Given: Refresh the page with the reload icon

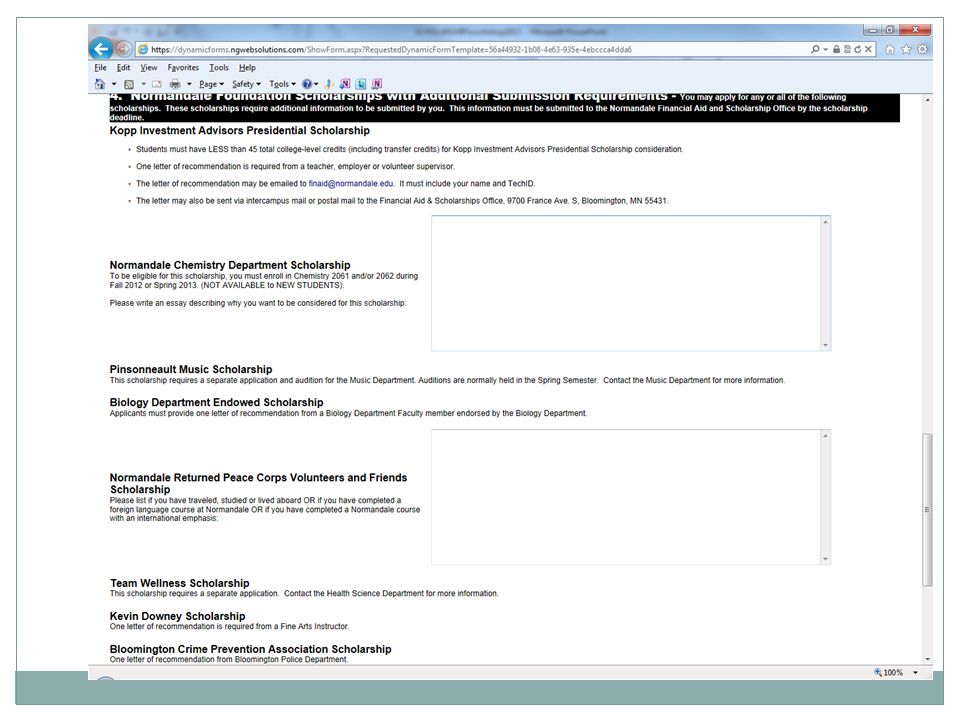Looking at the screenshot, I should (x=858, y=49).
